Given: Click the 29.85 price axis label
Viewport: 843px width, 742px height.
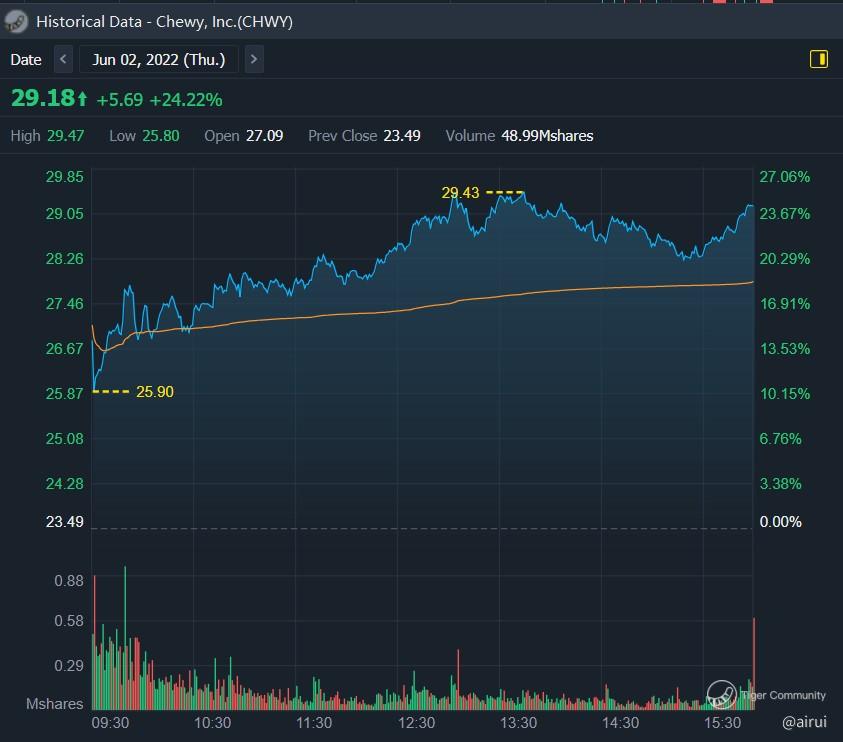Looking at the screenshot, I should click(65, 177).
